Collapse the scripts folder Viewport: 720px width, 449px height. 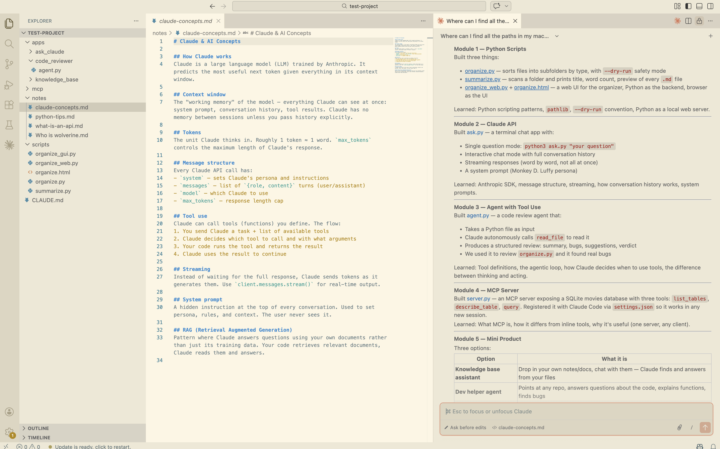coord(40,144)
